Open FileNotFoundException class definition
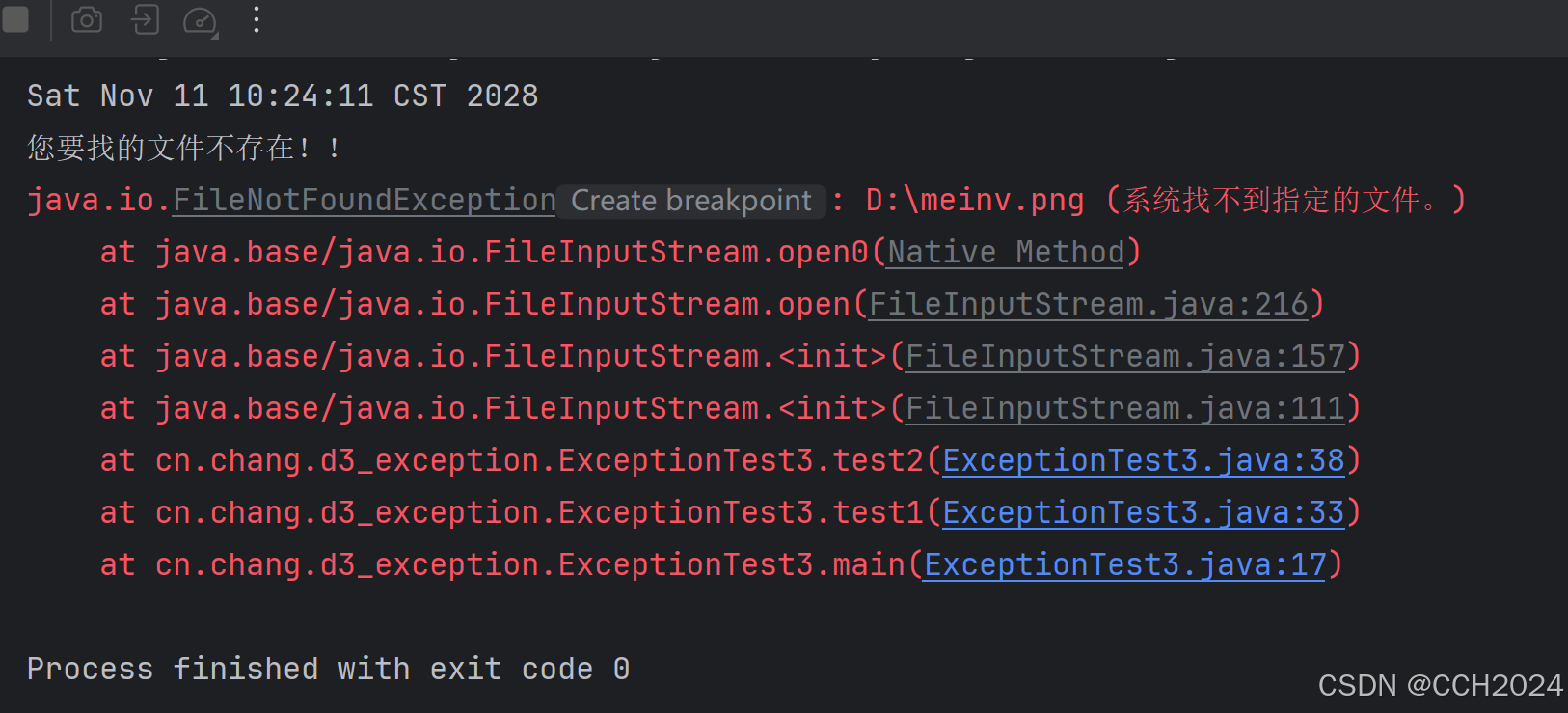This screenshot has height=713, width=1568. (364, 200)
